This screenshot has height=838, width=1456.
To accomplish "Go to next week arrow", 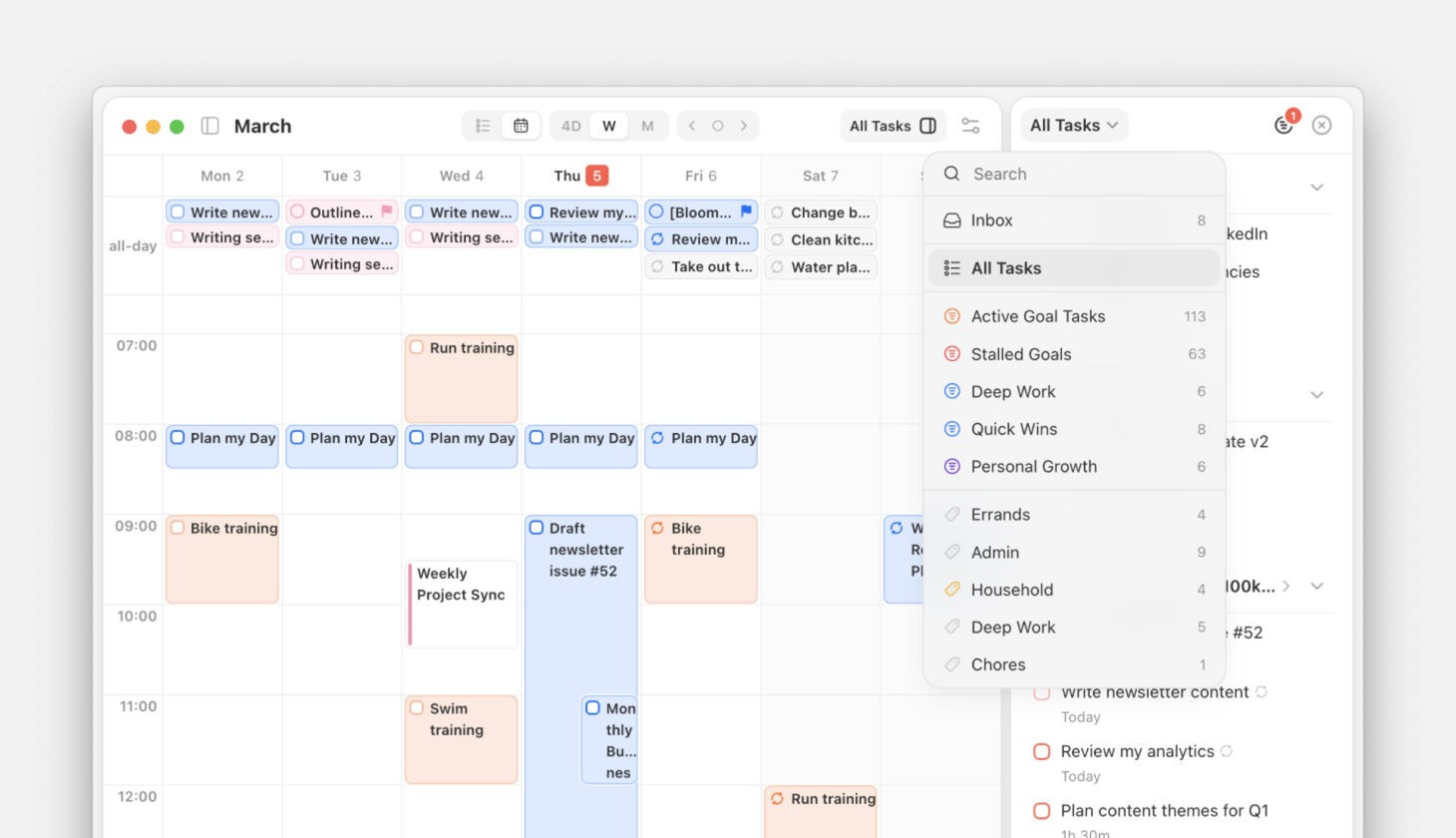I will 744,126.
